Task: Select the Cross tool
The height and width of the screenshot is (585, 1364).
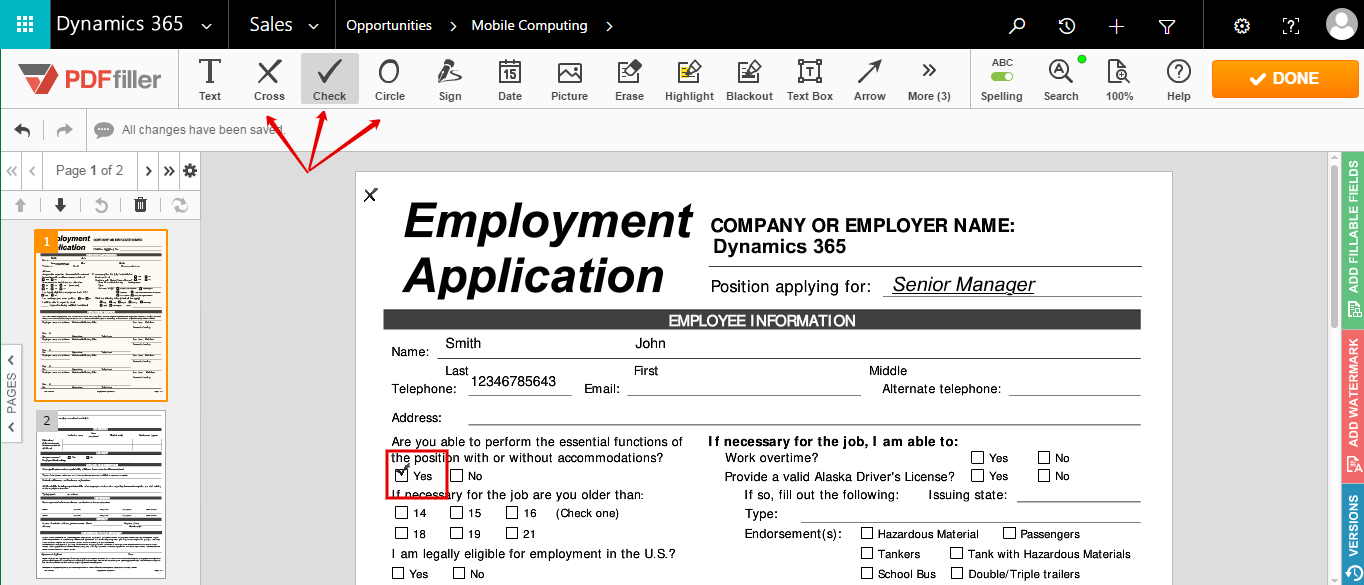Action: click(x=269, y=79)
